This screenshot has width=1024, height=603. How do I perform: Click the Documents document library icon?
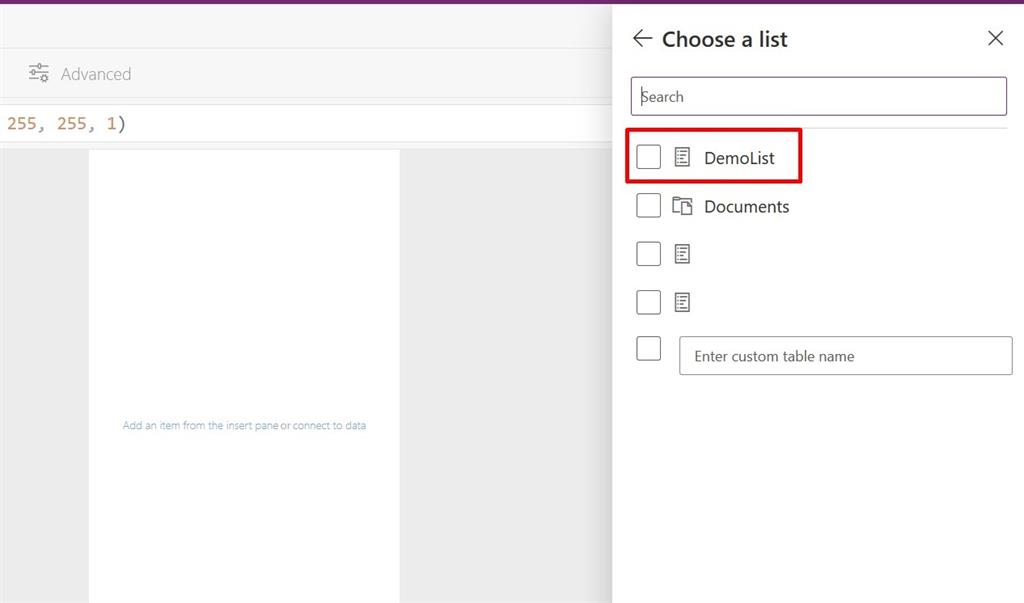tap(681, 205)
